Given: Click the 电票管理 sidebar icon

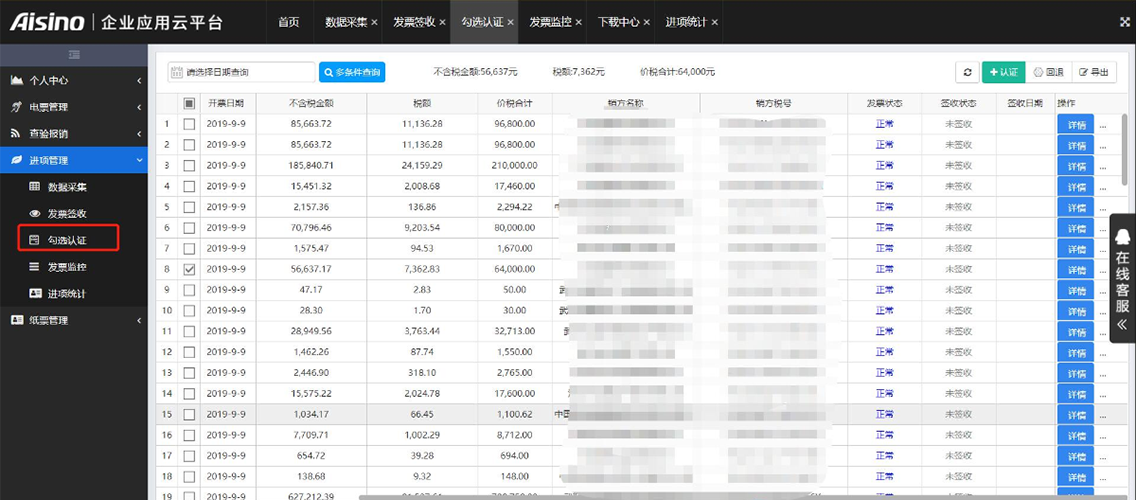Looking at the screenshot, I should click(17, 107).
